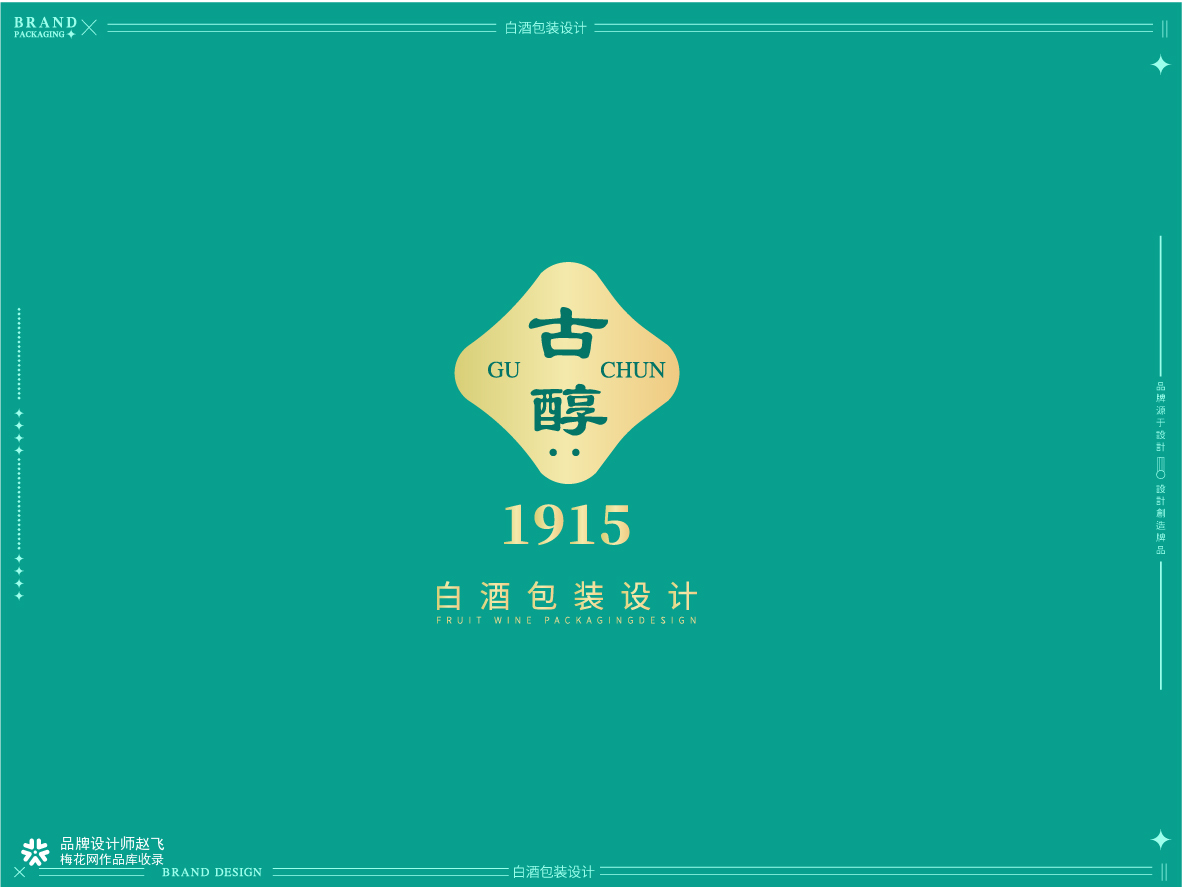
Task: Select the '梅花网作品库收录' text
Action: click(112, 859)
